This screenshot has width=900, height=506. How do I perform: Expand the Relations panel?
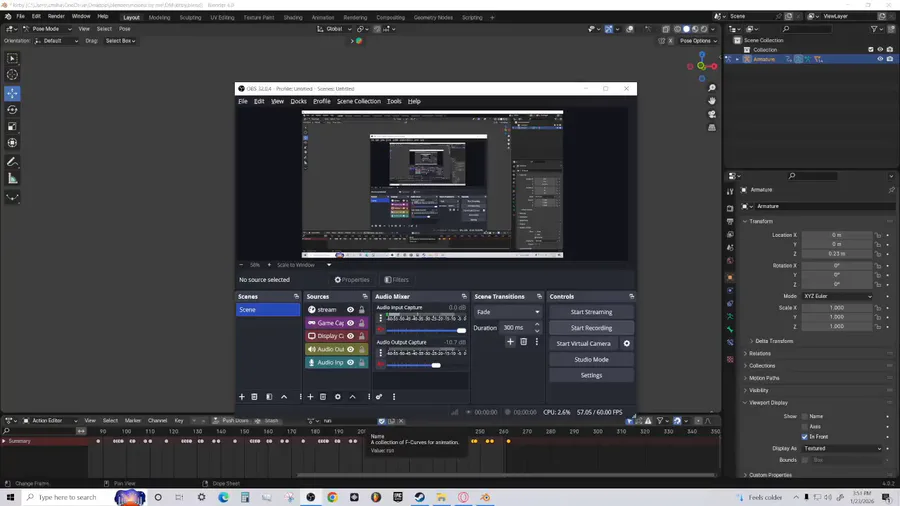[759, 354]
